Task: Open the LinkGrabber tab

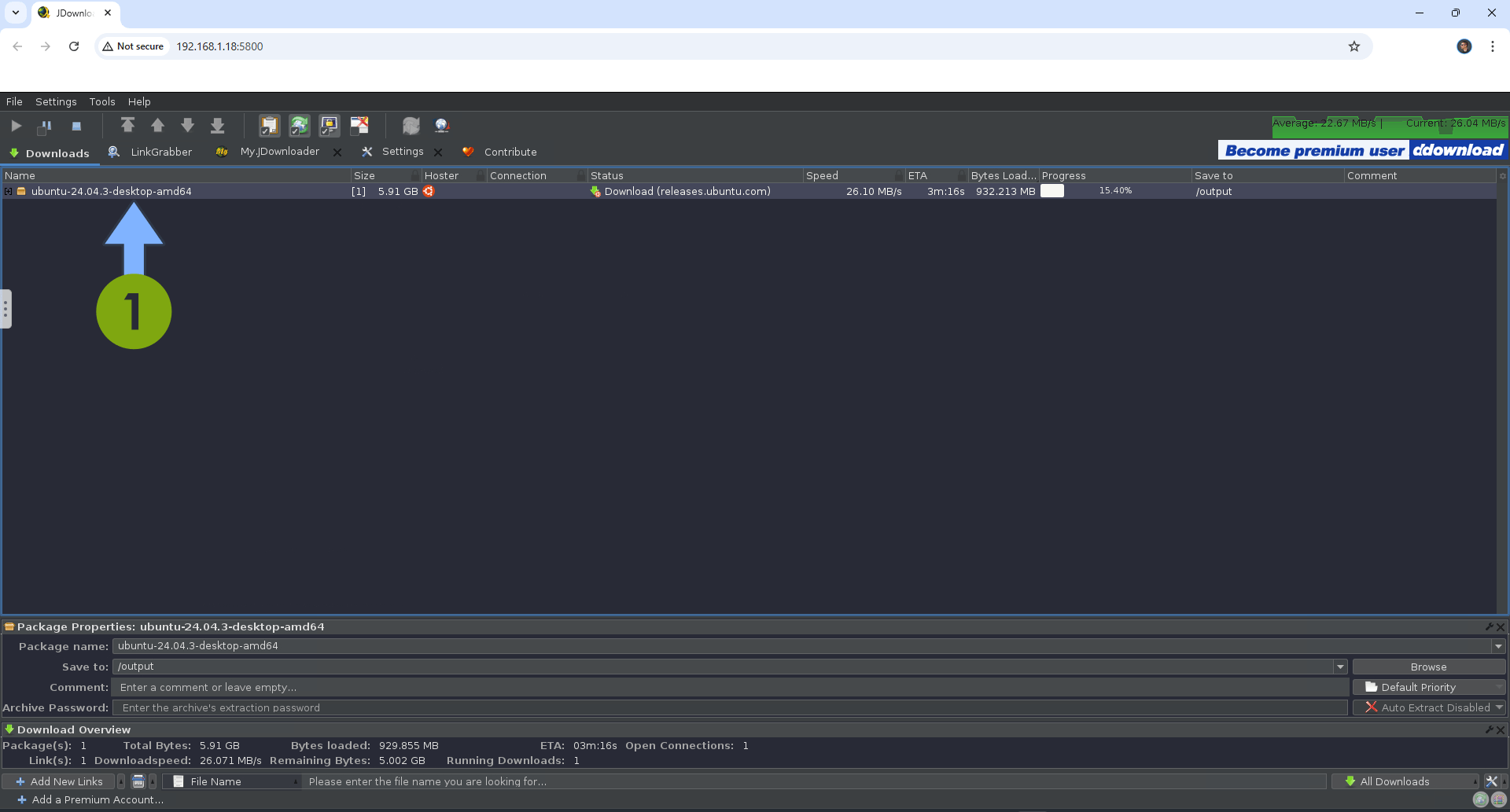Action: [150, 152]
